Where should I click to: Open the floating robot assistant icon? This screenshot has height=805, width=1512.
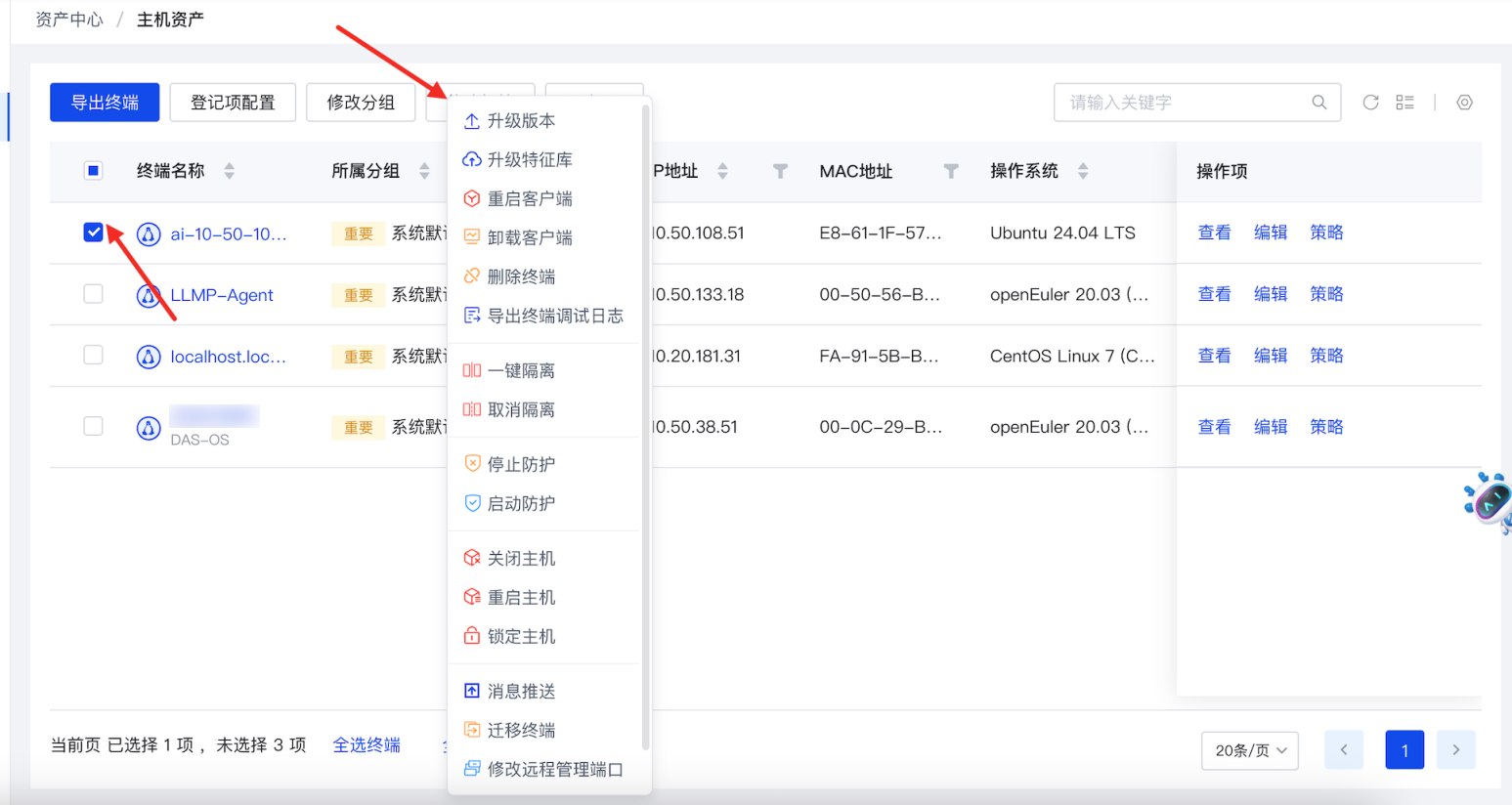point(1489,501)
